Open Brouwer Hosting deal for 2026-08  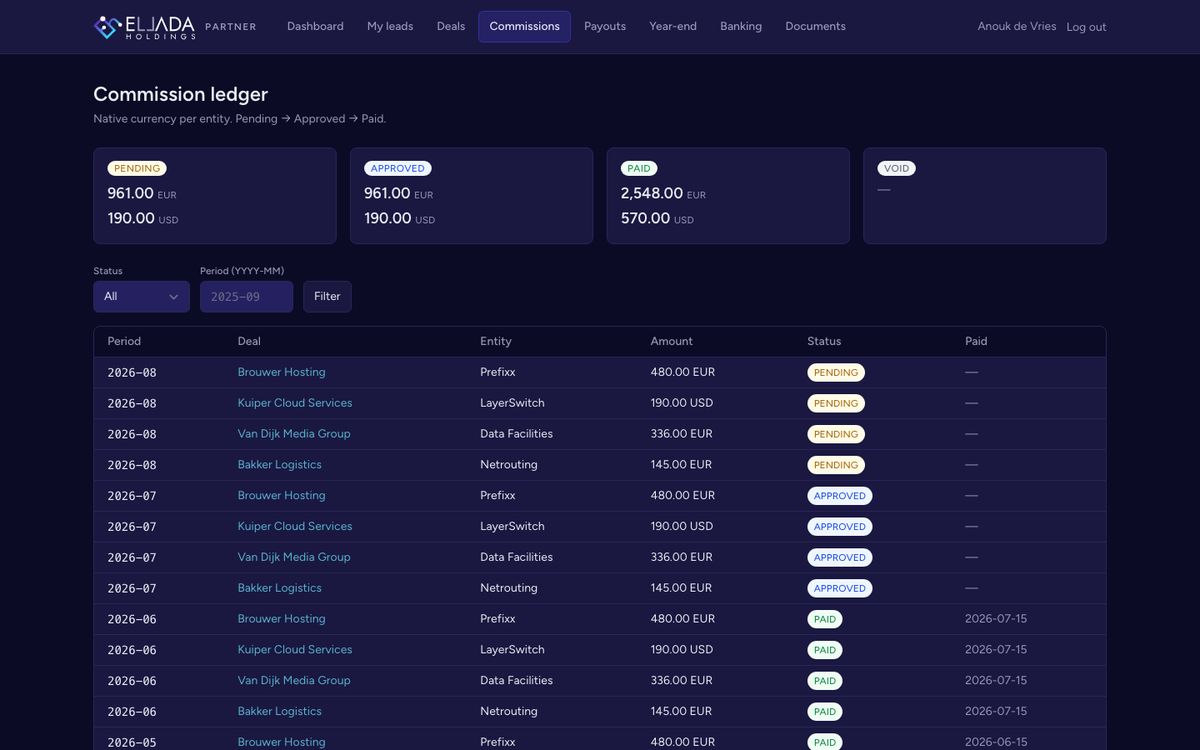(x=281, y=372)
